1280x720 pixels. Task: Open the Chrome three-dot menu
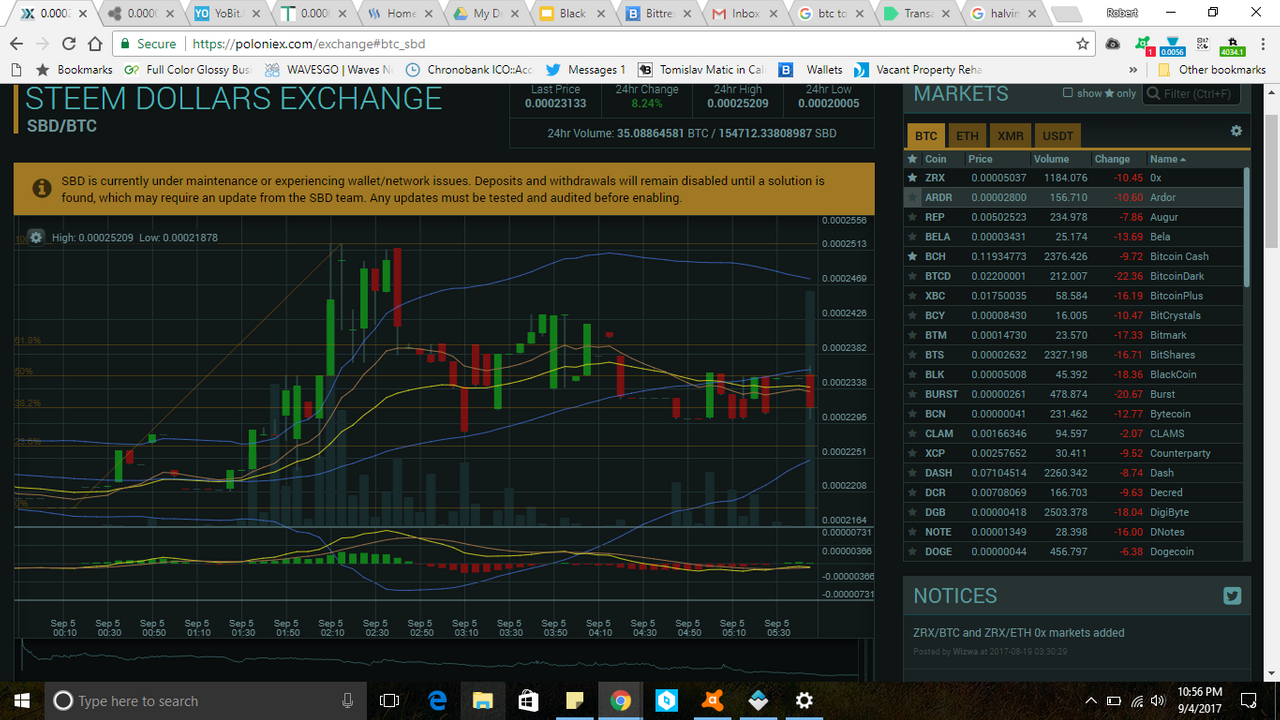point(1262,44)
